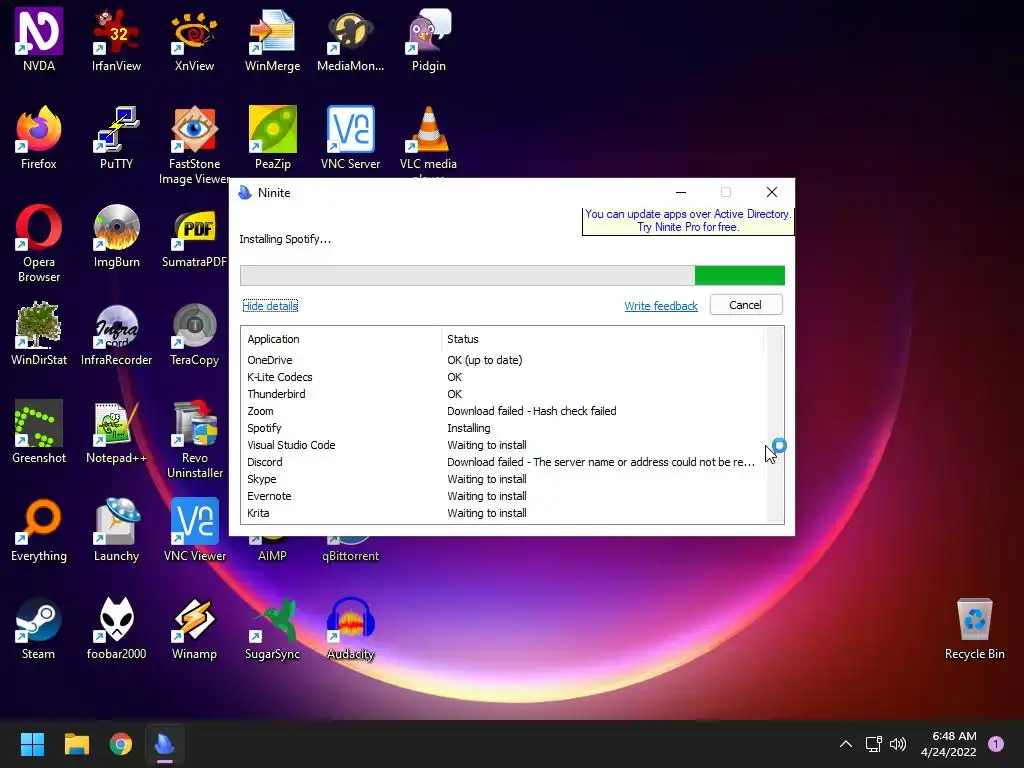Collapse the list via Hide details
The height and width of the screenshot is (768, 1024).
270,306
